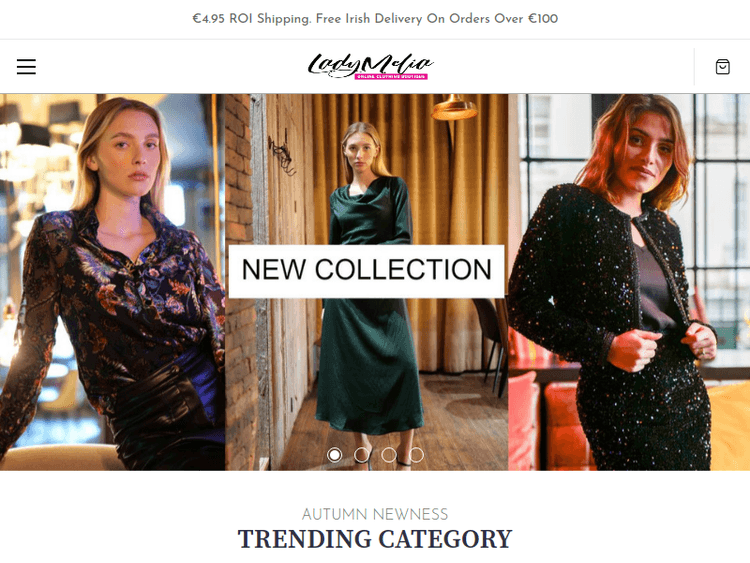Click the orange sofa in right photo
The height and width of the screenshot is (563, 750).
[x=564, y=423]
